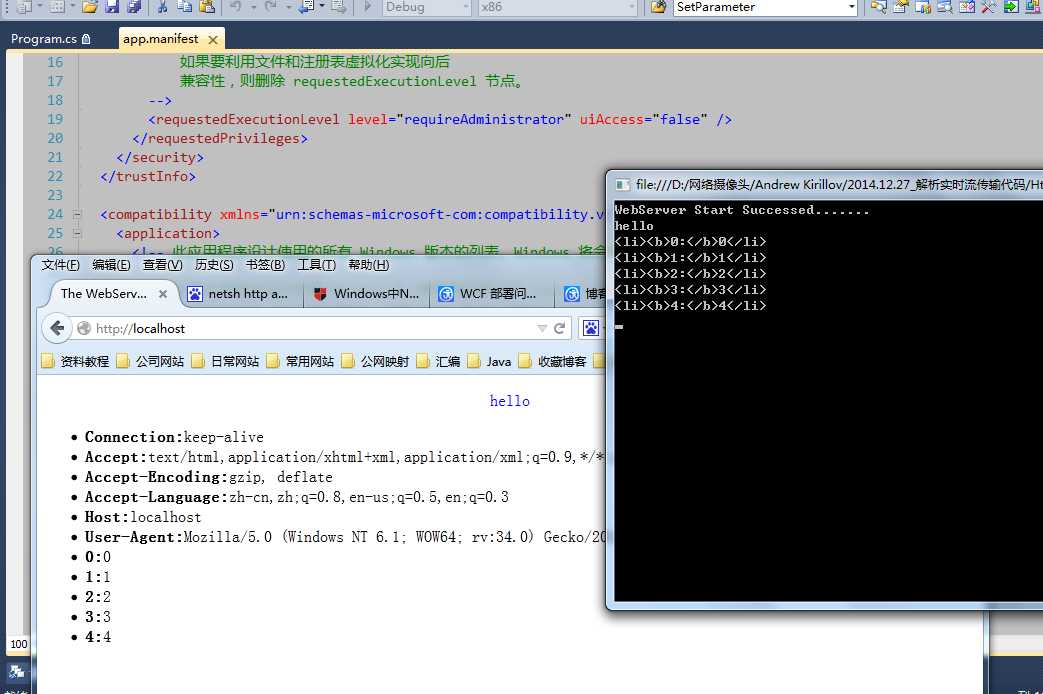
Task: Undo the last edit in Visual Studio
Action: 236,7
